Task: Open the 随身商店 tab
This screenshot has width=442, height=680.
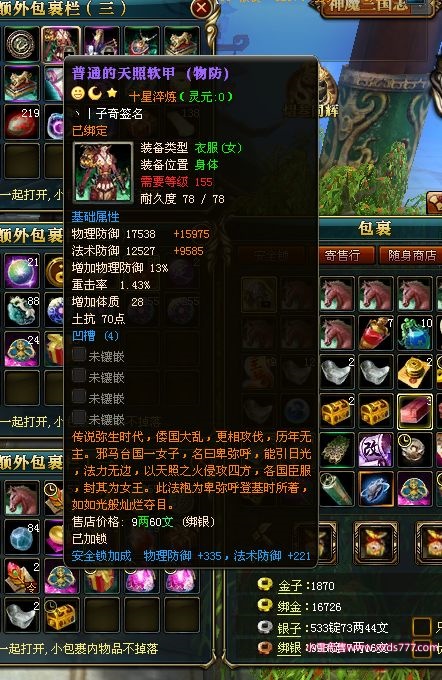Action: click(x=411, y=255)
